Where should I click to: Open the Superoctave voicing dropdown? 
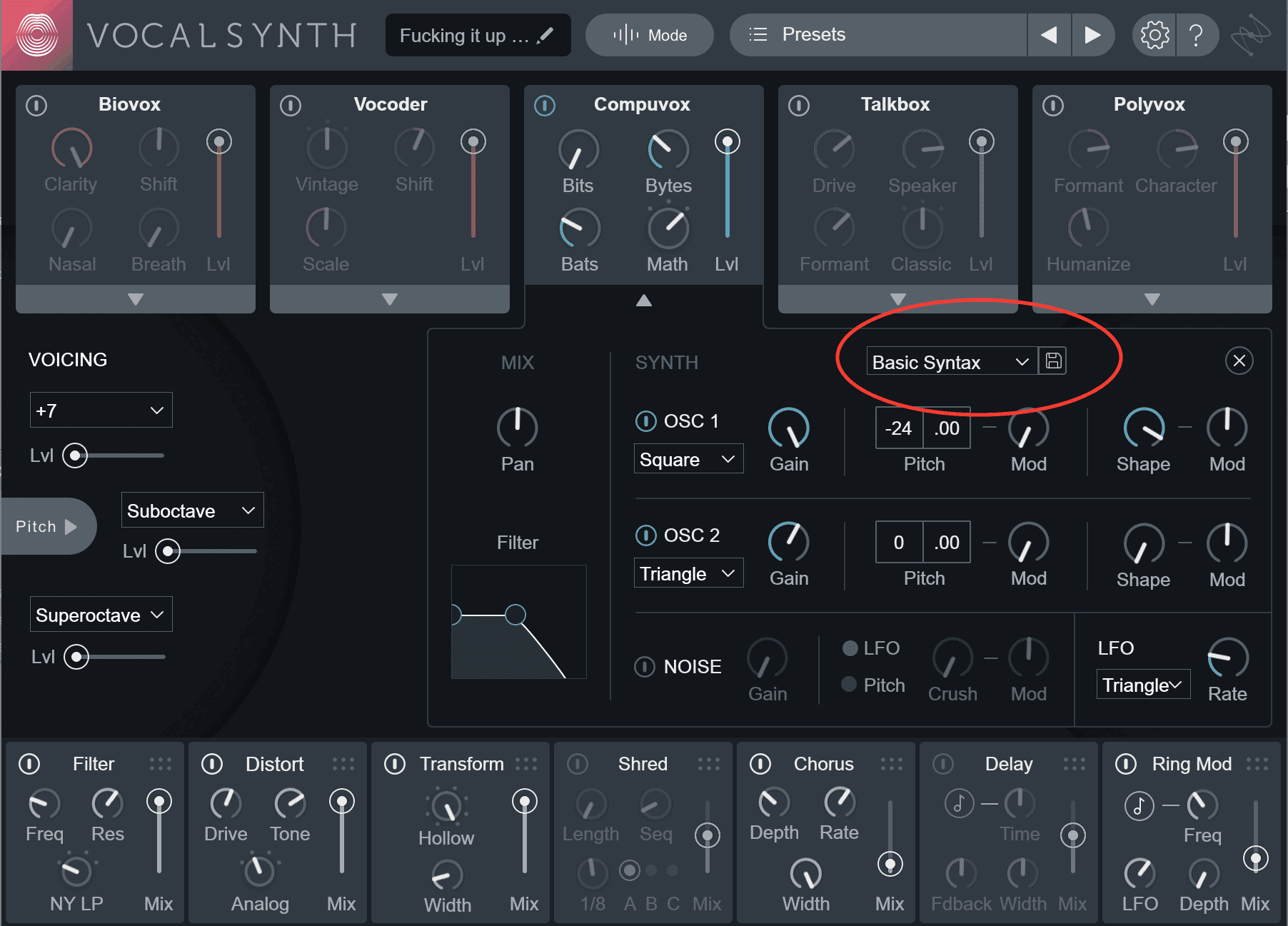(x=101, y=614)
